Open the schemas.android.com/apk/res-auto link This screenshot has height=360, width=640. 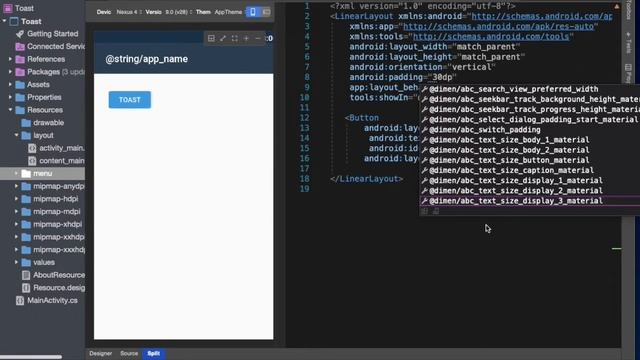pos(498,27)
